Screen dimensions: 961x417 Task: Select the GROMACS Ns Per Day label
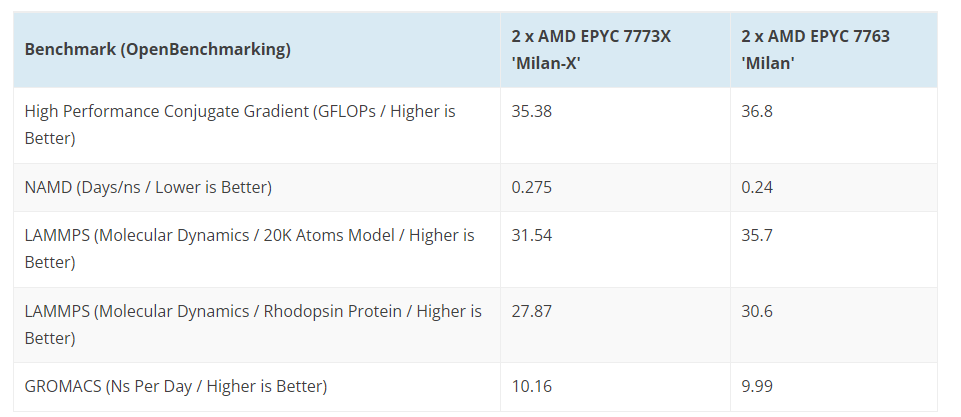pyautogui.click(x=176, y=386)
